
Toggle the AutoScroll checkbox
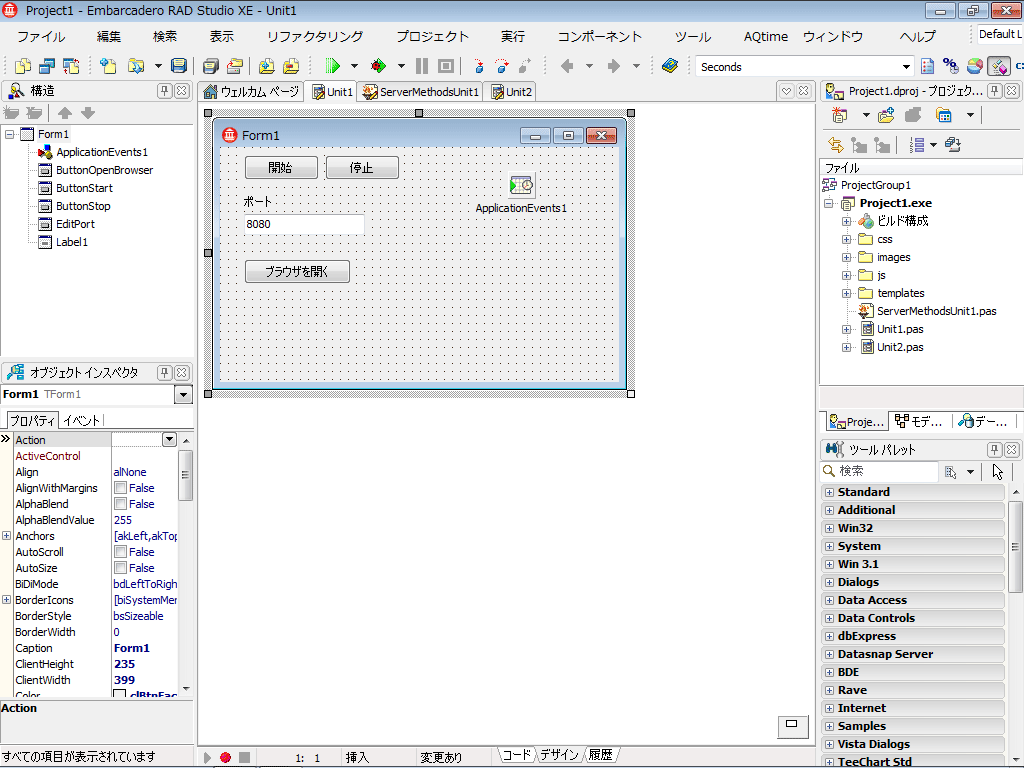click(x=121, y=552)
